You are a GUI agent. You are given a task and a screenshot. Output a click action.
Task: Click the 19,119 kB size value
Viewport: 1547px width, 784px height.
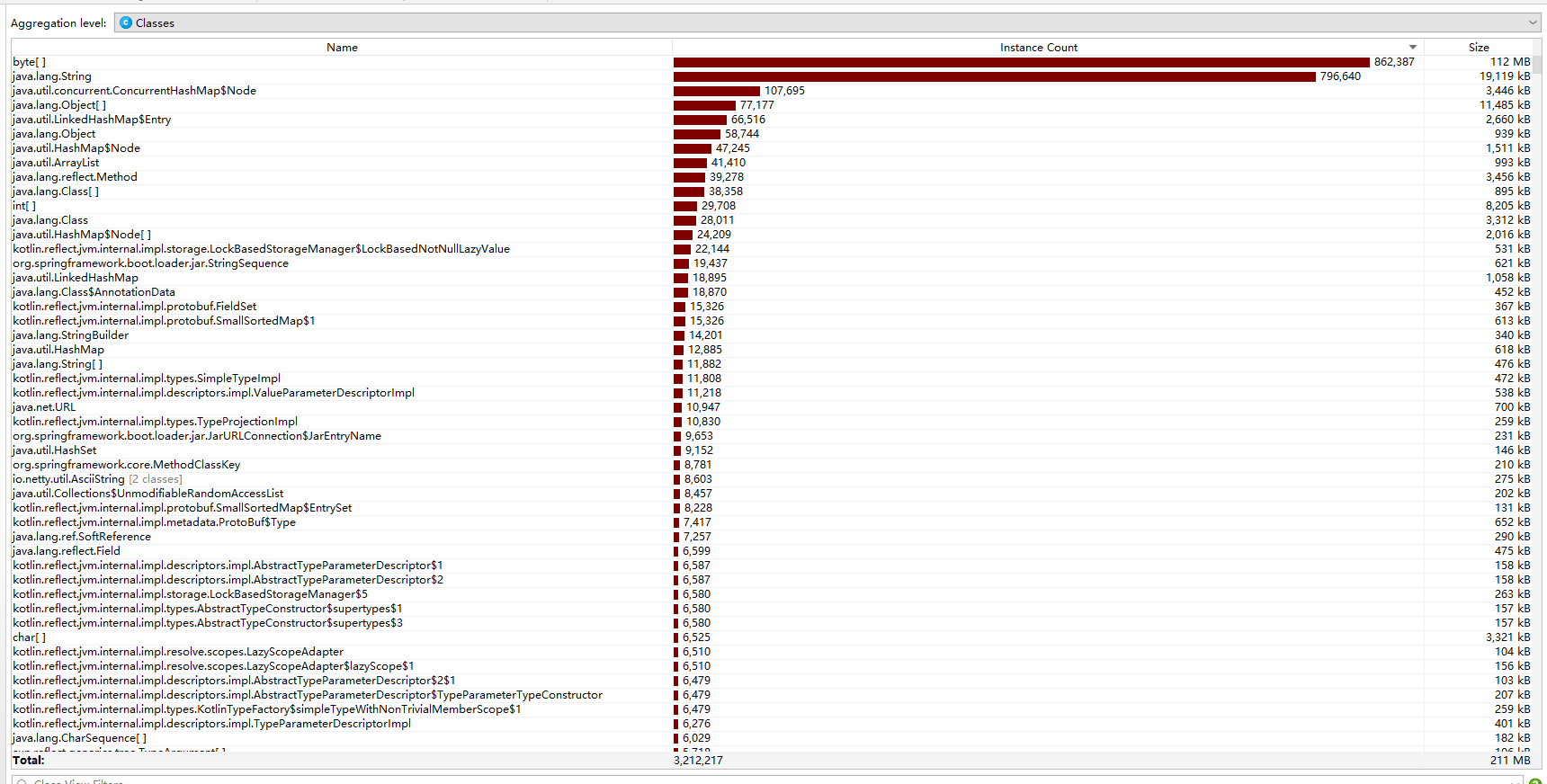(x=1505, y=76)
